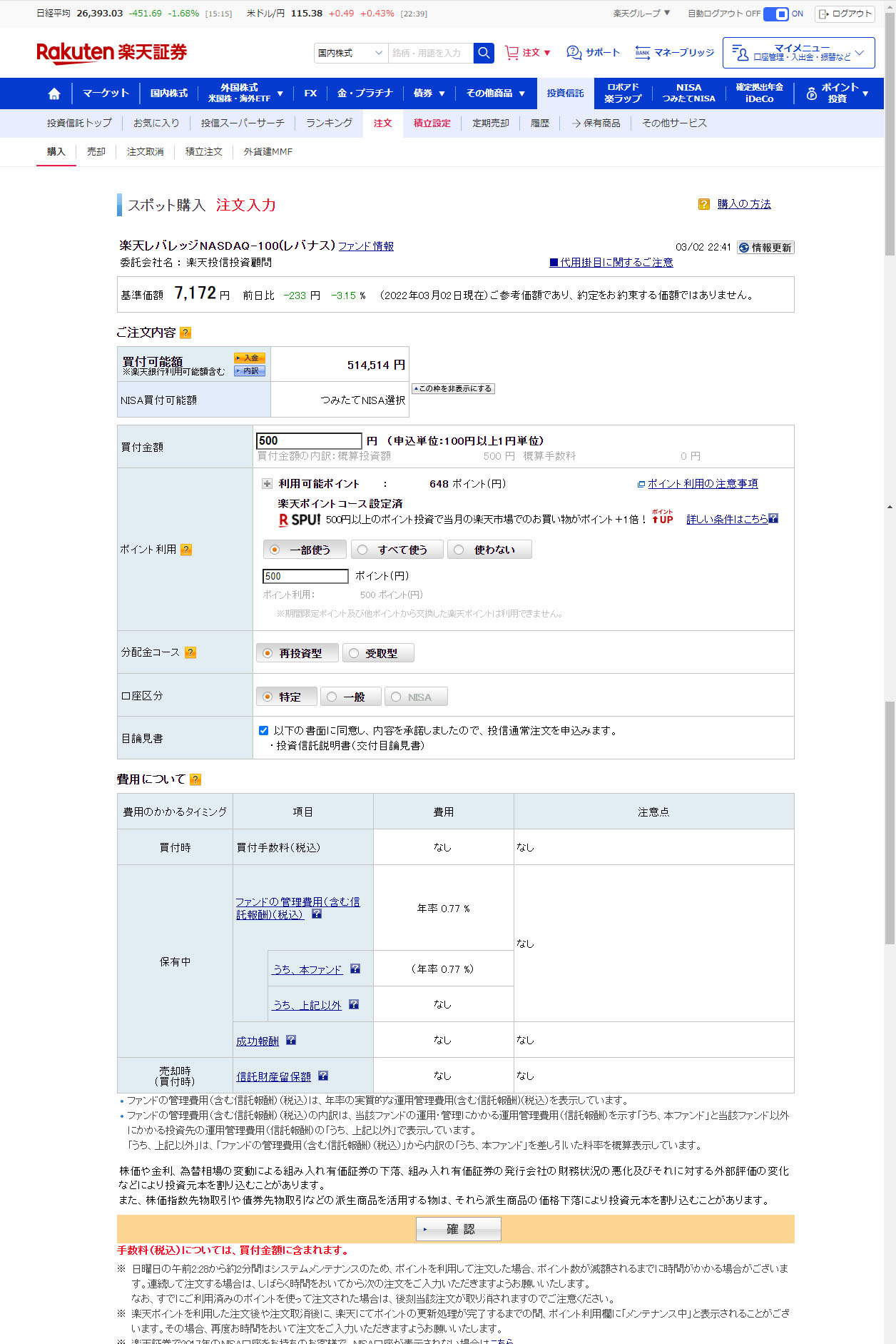Open the shopping cart 注文 menu
The image size is (896, 1344).
tap(527, 53)
